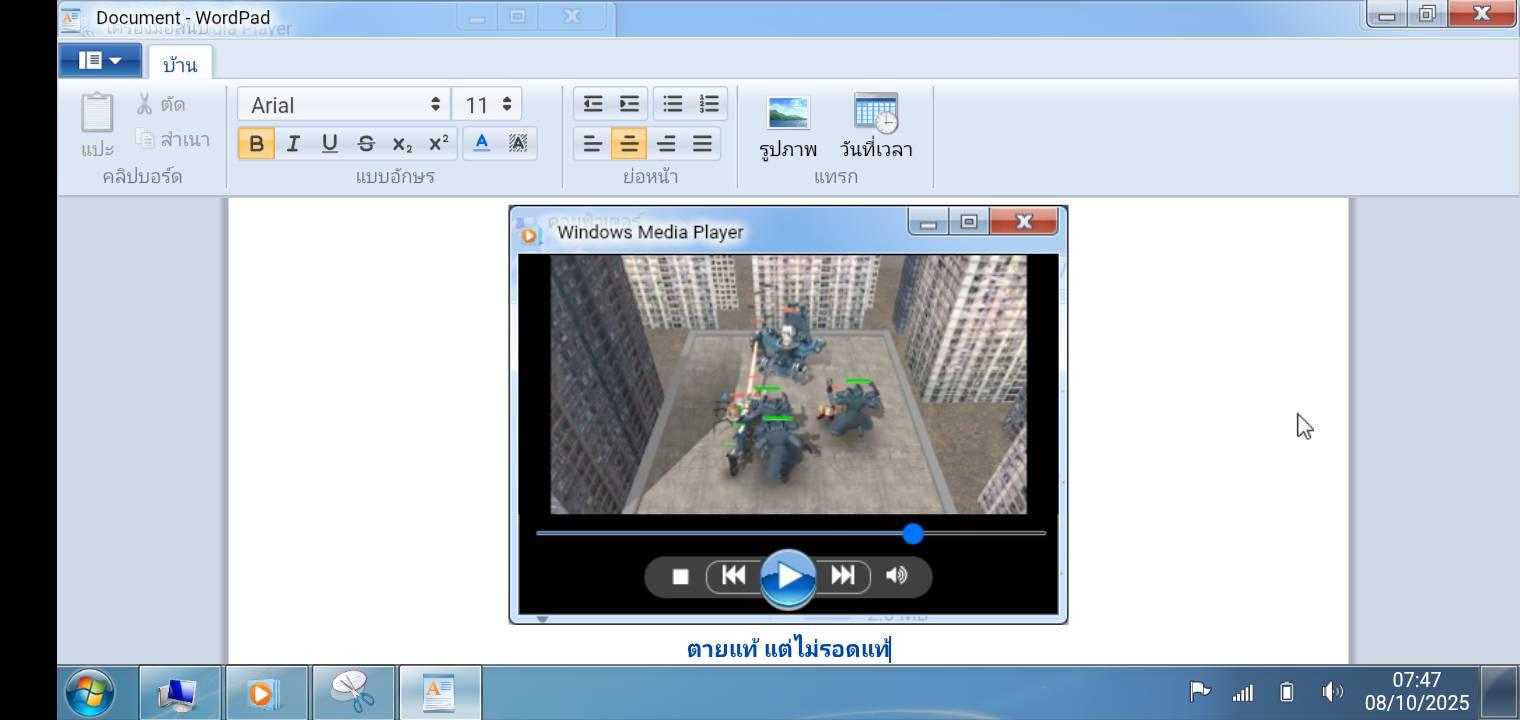This screenshot has height=720, width=1520.
Task: Click the WordPad taskbar button
Action: coord(439,692)
